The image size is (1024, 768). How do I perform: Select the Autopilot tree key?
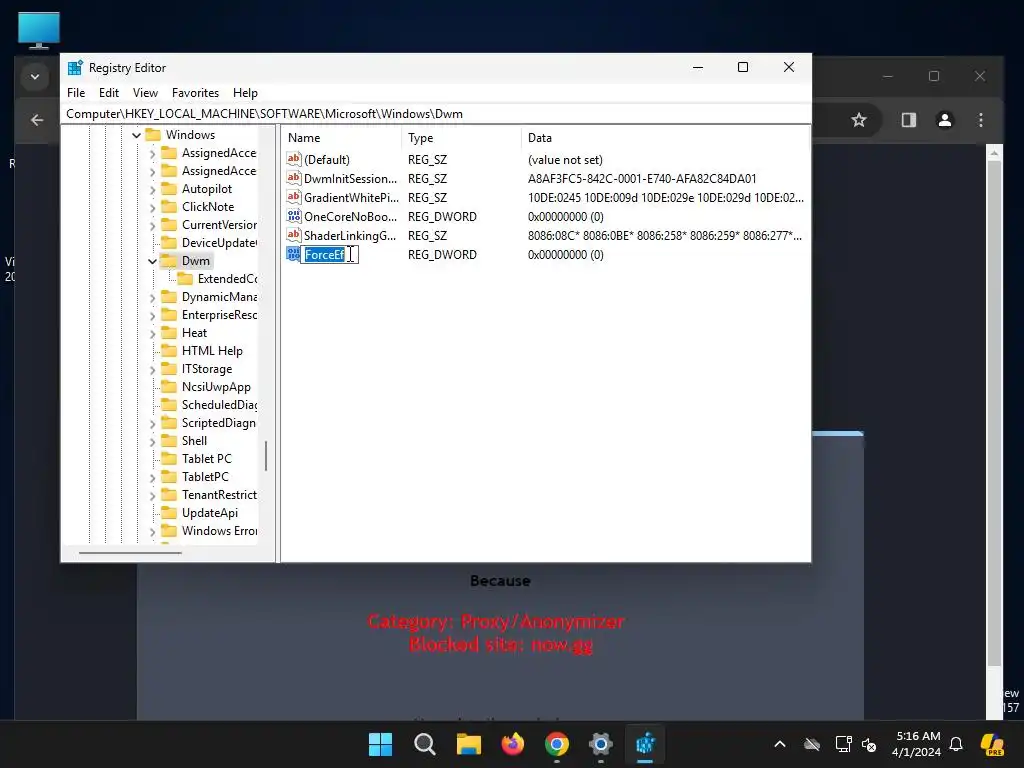click(206, 189)
